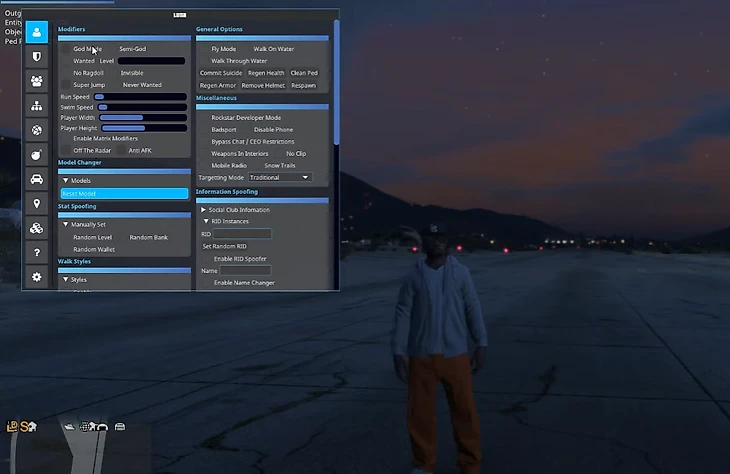Click Random Level
The image size is (730, 474).
tap(92, 237)
